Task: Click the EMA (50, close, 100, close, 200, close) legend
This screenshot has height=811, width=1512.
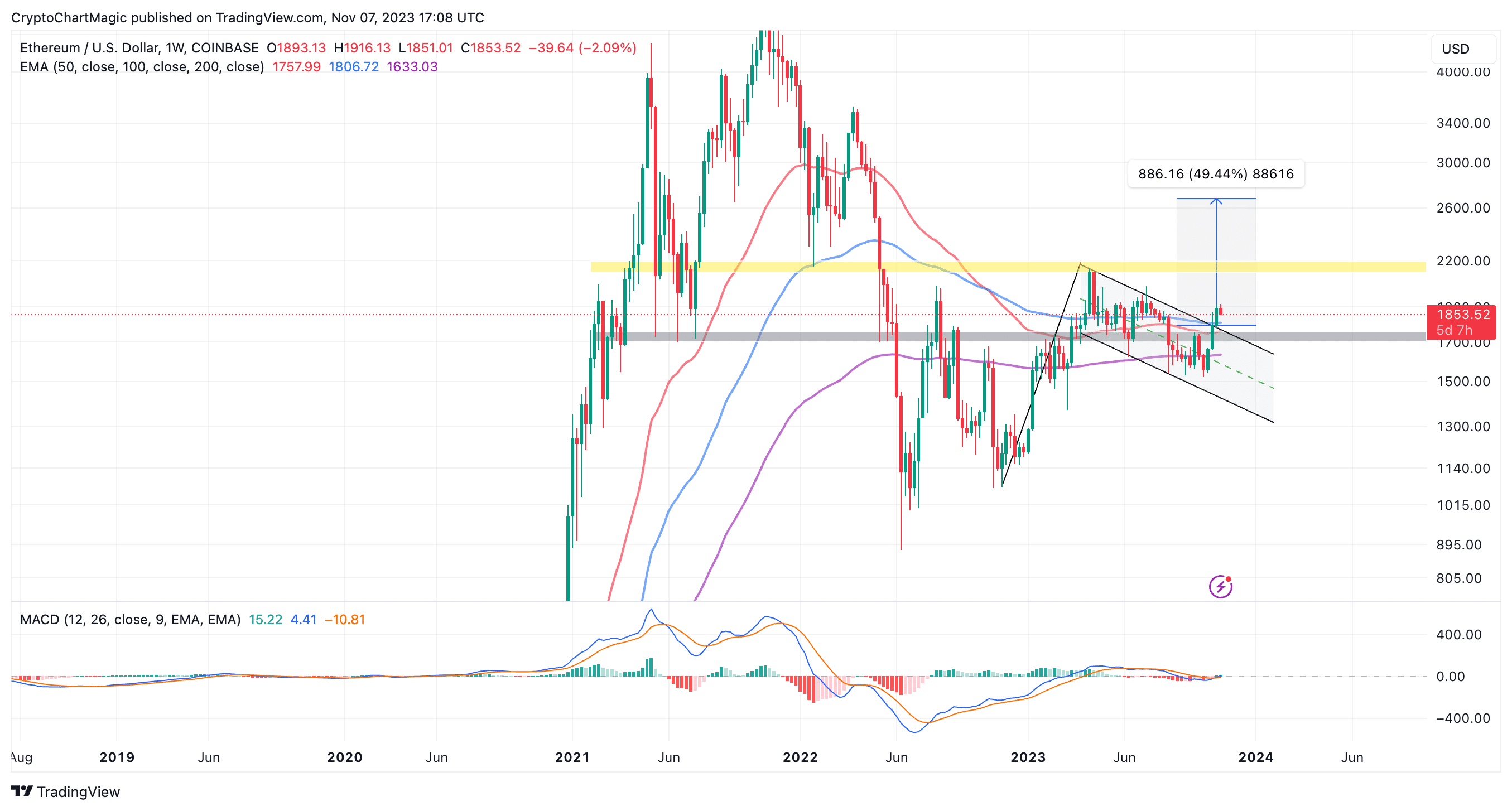Action: [x=142, y=67]
